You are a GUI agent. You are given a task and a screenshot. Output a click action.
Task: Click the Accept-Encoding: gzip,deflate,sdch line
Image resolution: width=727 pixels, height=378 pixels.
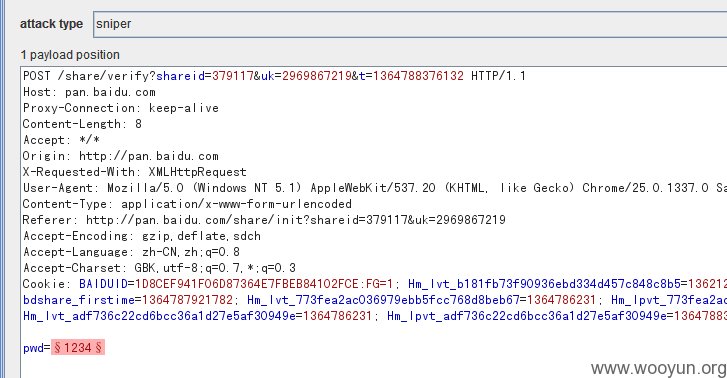[141, 236]
